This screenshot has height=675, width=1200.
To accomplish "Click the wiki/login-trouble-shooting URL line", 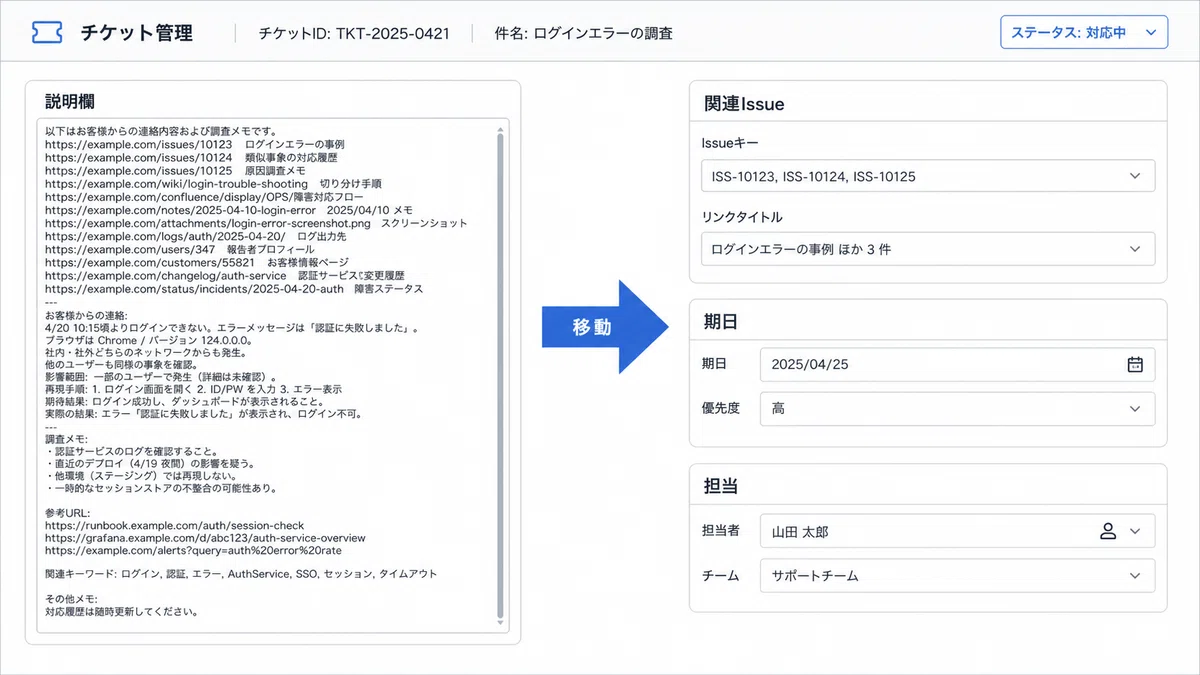I will (213, 184).
